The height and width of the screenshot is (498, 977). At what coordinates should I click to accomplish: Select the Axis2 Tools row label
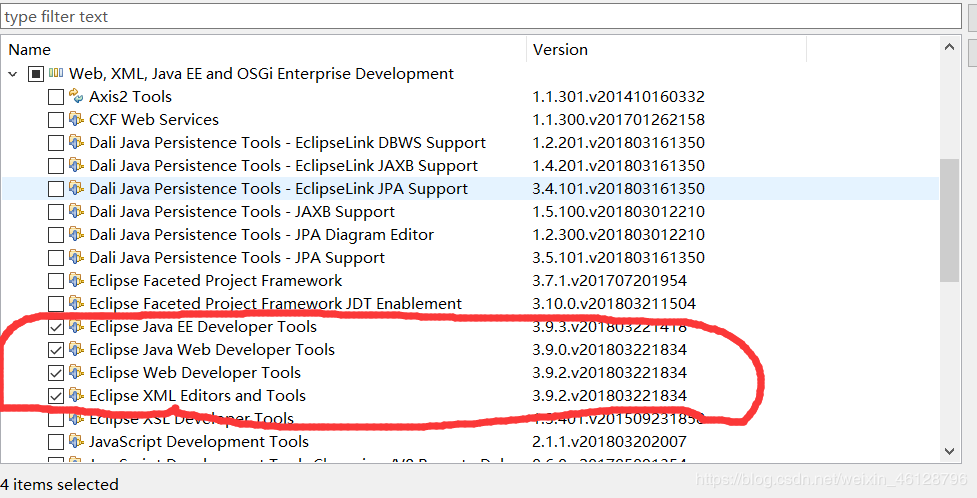[x=130, y=97]
